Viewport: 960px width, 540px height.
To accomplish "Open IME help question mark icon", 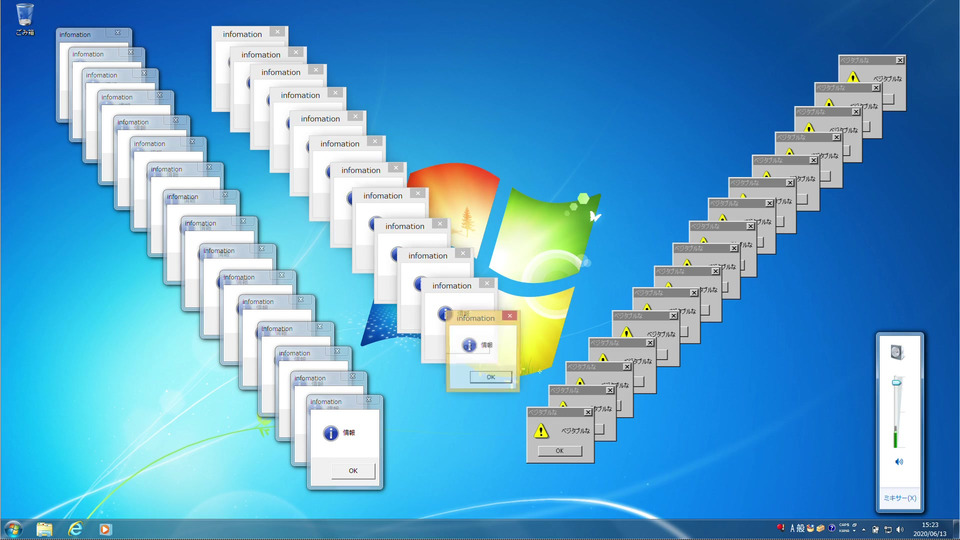I will pos(831,528).
